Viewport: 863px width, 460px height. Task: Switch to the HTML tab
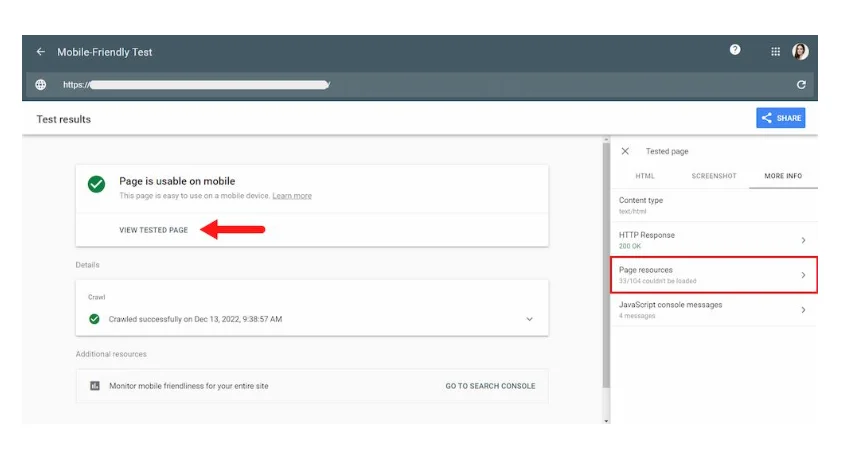click(x=645, y=176)
